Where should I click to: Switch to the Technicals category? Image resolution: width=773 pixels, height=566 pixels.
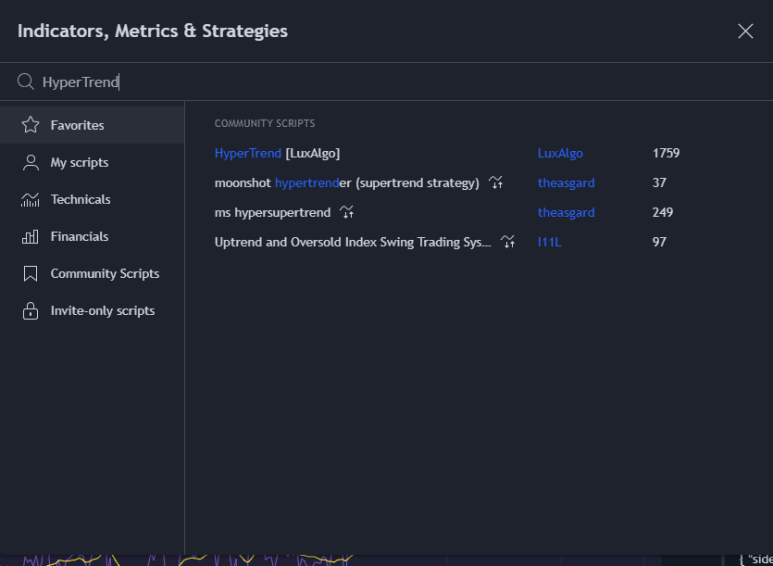pyautogui.click(x=92, y=199)
